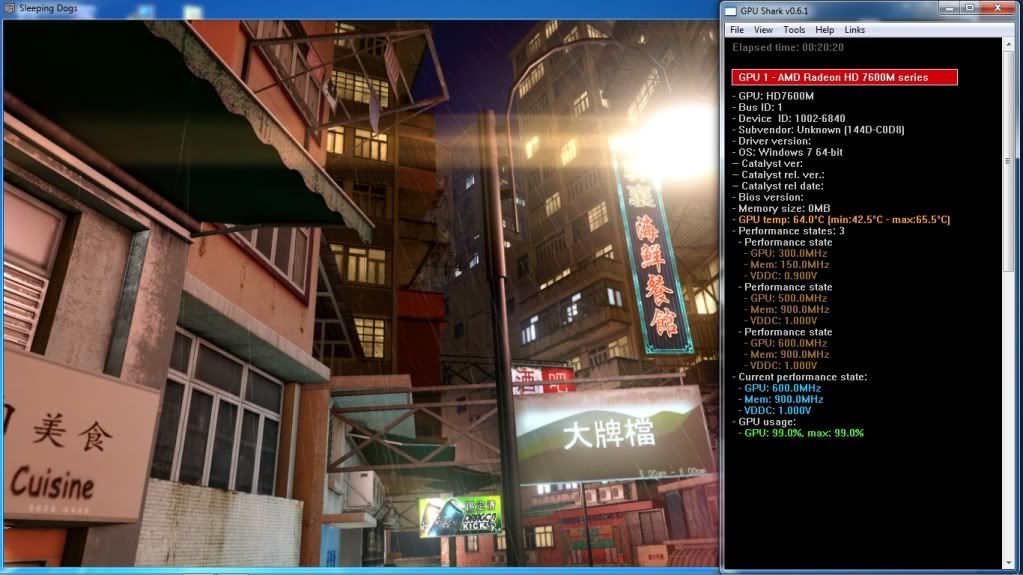Click the Catalyst rel. ver. line
1023x575 pixels.
click(778, 175)
